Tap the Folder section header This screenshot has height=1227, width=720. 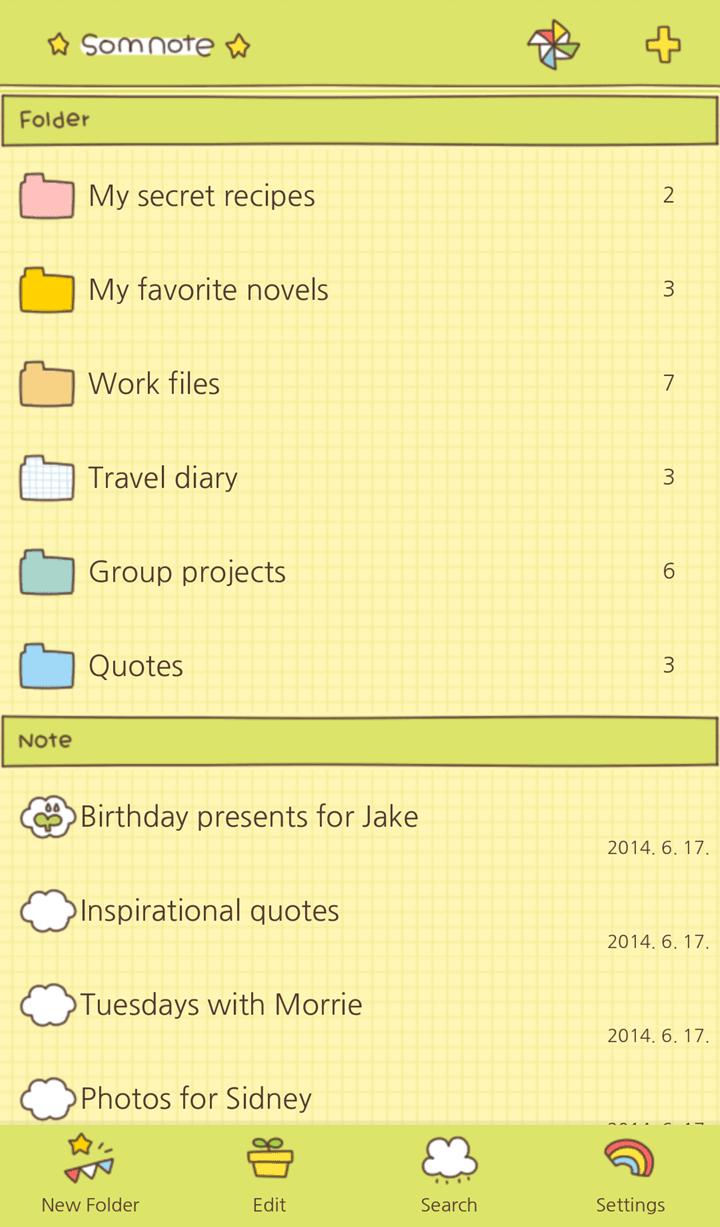360,120
